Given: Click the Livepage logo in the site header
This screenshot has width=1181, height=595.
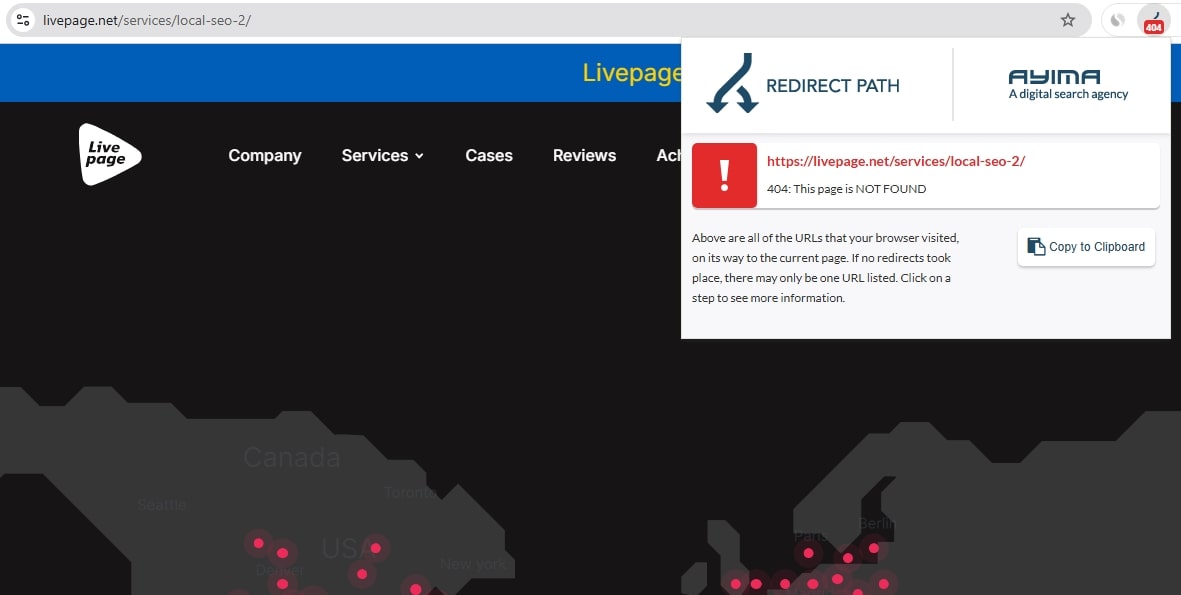Looking at the screenshot, I should [x=109, y=155].
